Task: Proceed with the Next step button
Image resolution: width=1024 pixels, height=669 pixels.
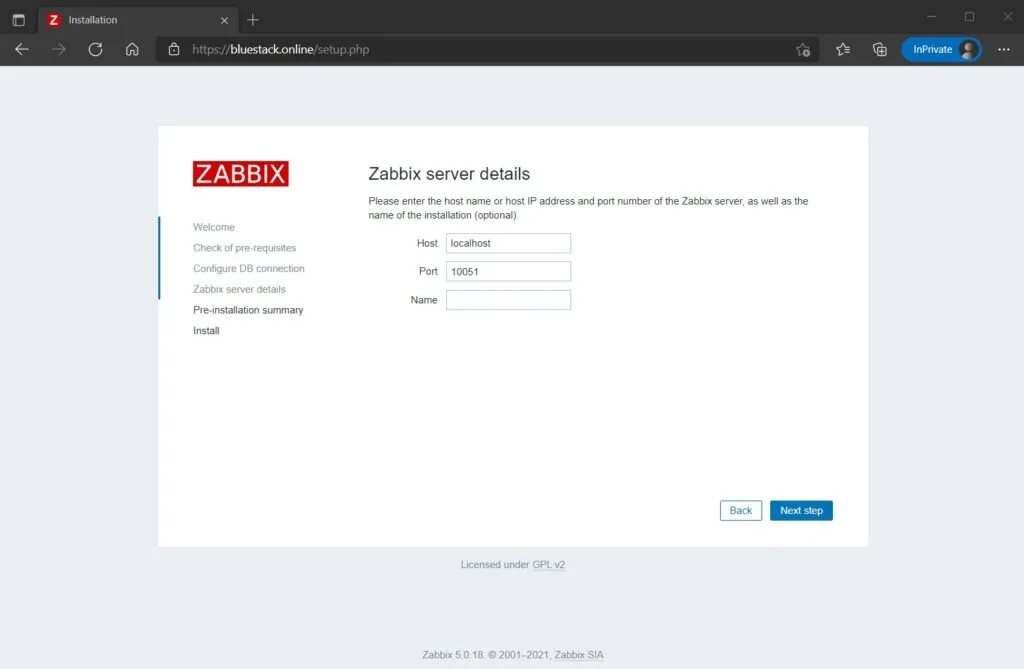Action: click(801, 510)
